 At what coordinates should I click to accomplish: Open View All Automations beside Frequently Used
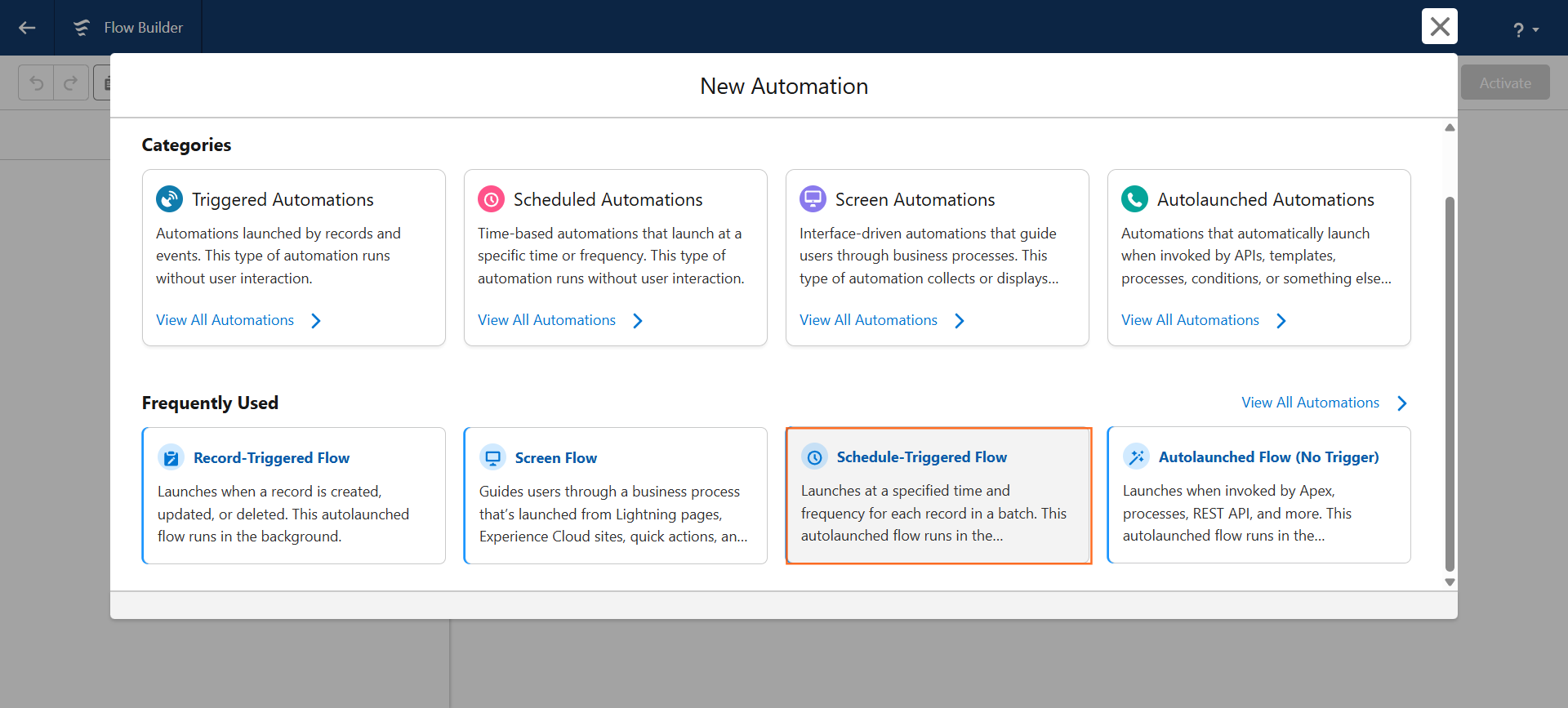(1310, 403)
